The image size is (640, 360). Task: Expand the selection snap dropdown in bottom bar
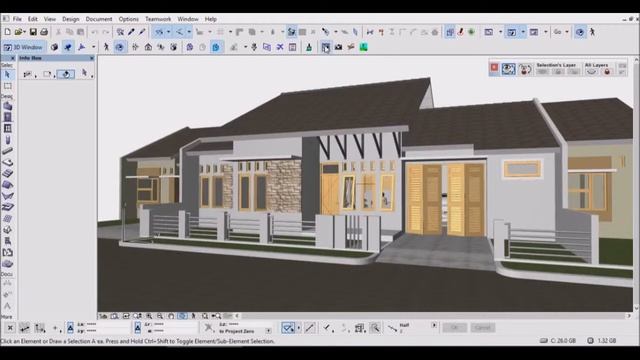coord(299,328)
